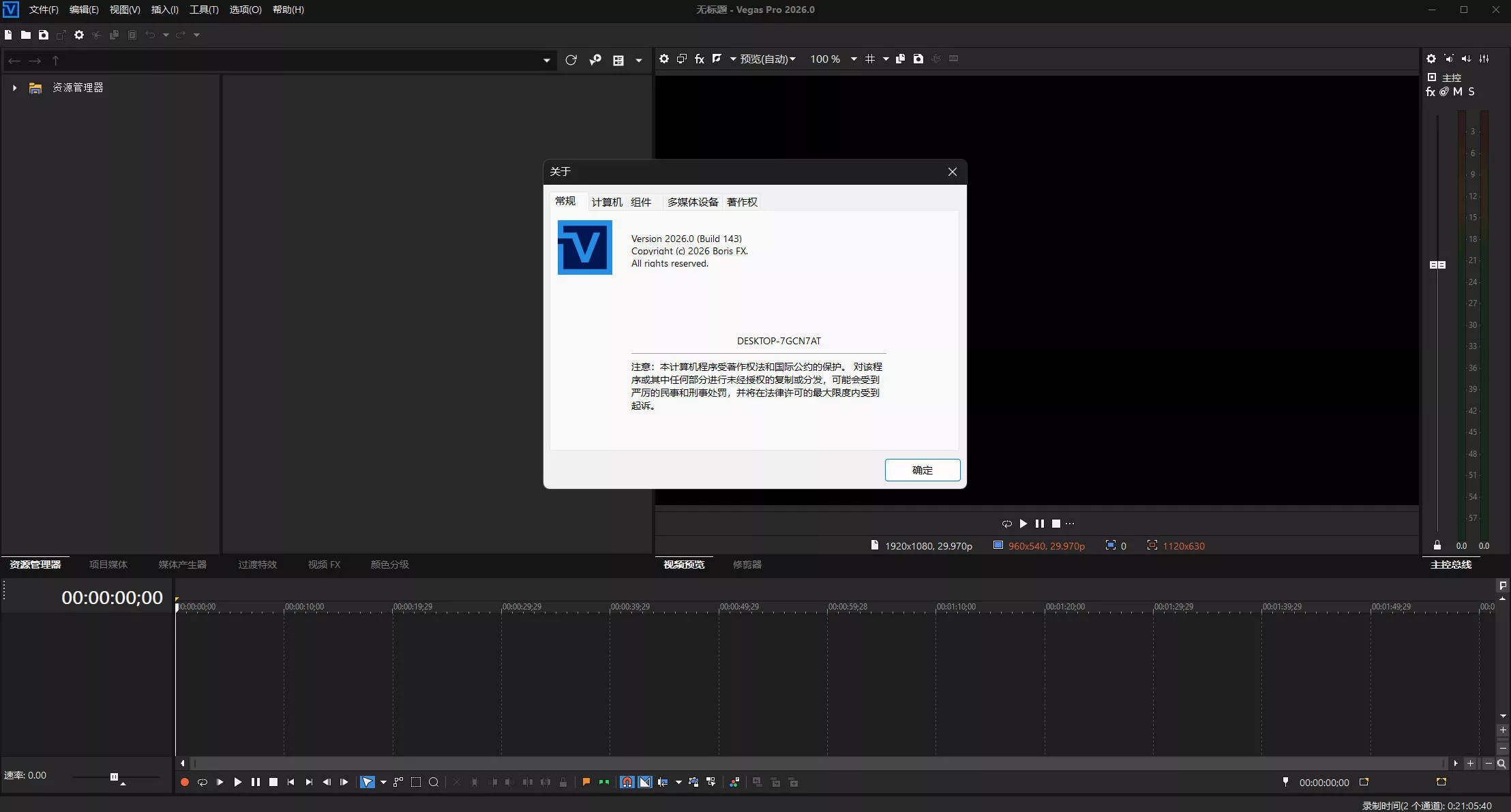Toggle split screen view in preview
This screenshot has height=812, width=1511.
click(717, 59)
